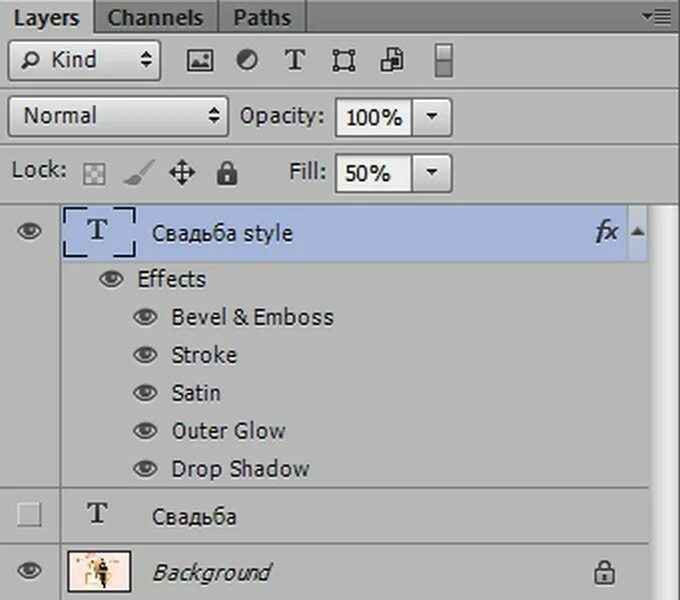
Task: Filter for adjustment layers icon
Action: [x=247, y=61]
